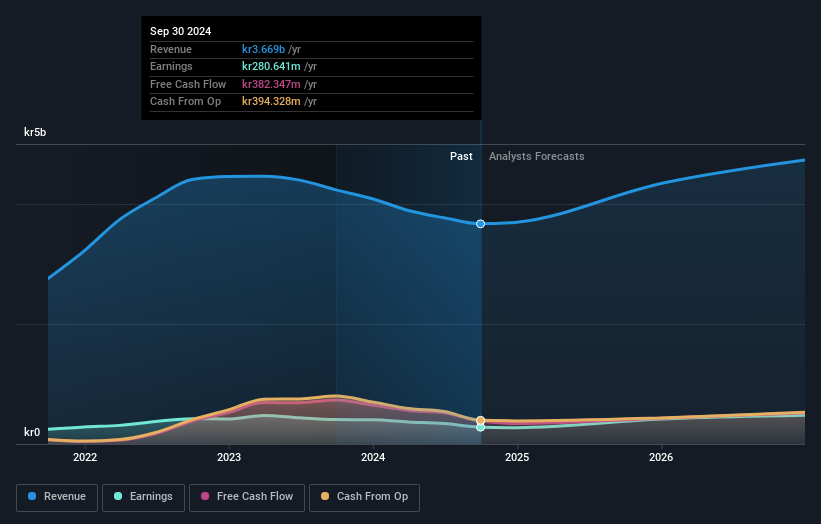821x524 pixels.
Task: Click the 2025 x-axis label
Action: coord(517,458)
